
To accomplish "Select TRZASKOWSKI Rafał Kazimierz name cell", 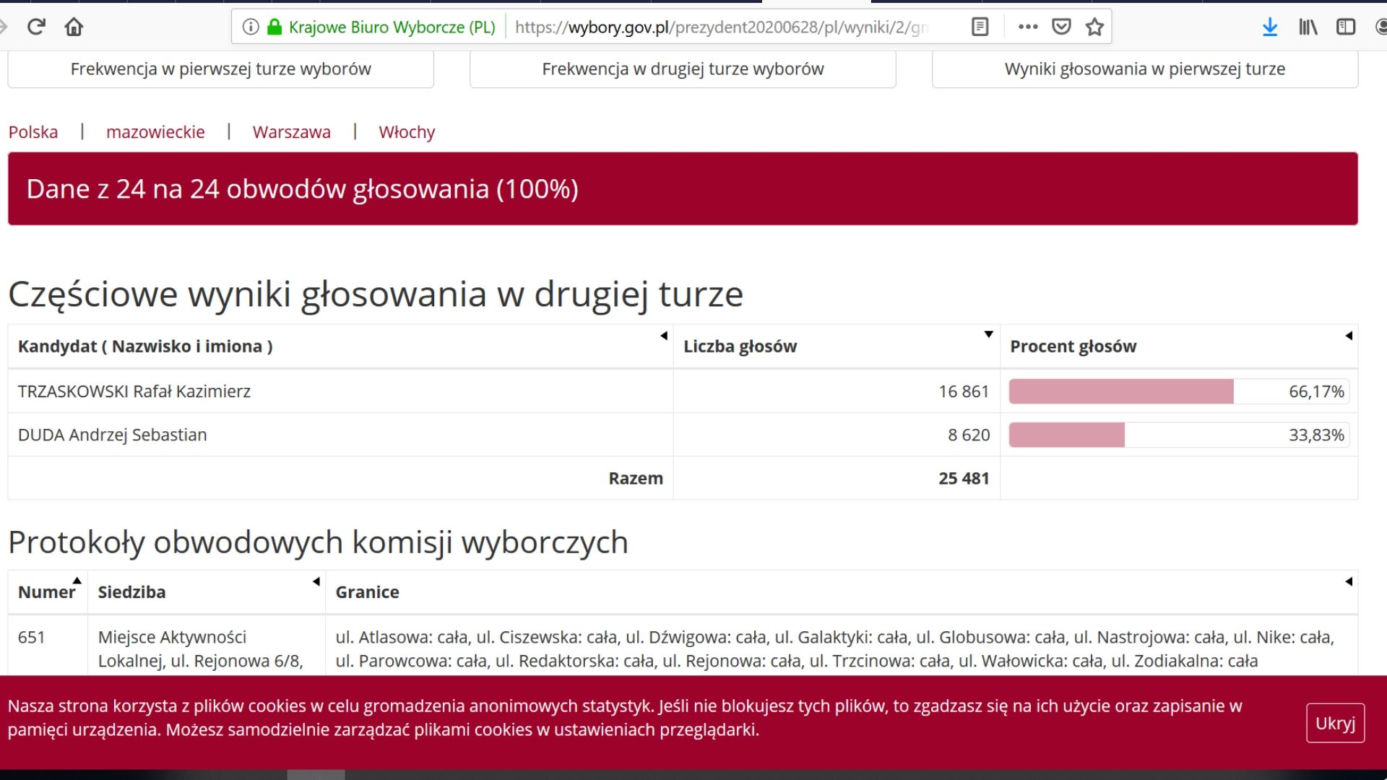I will pyautogui.click(x=340, y=391).
